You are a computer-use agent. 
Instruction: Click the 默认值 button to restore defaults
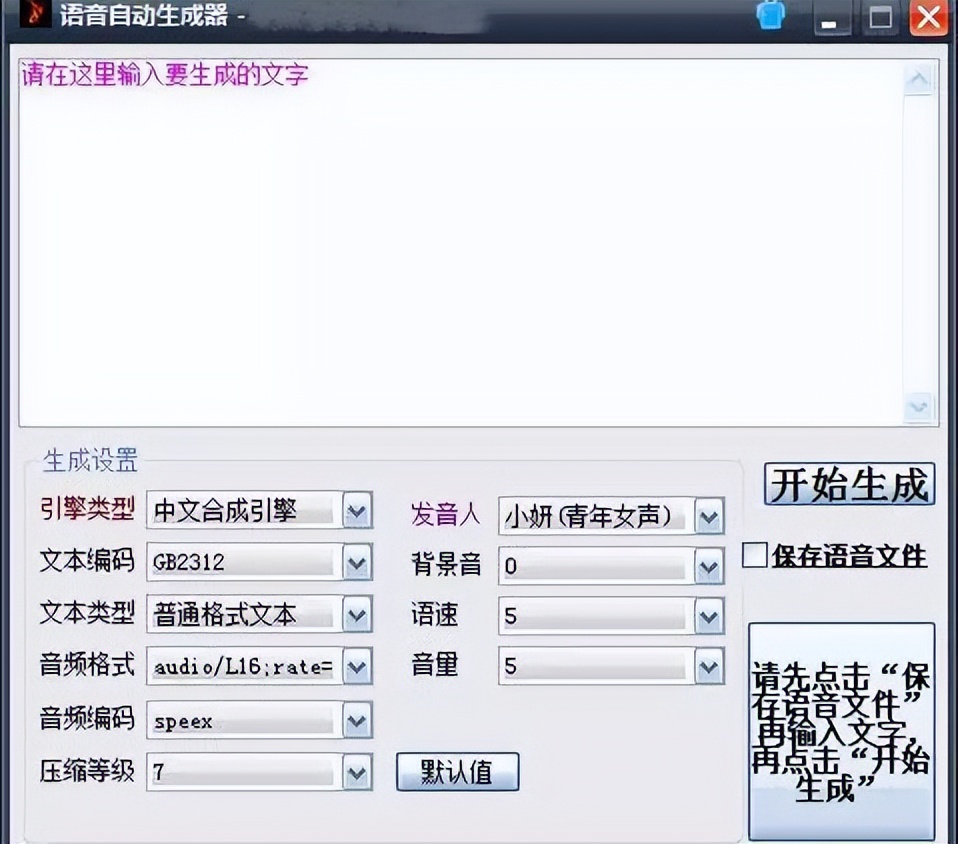tap(457, 771)
